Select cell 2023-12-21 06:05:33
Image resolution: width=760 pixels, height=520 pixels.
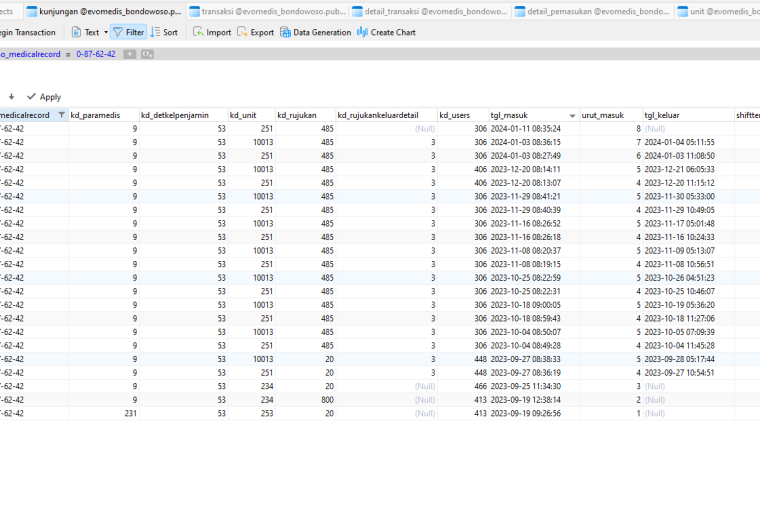coord(688,170)
